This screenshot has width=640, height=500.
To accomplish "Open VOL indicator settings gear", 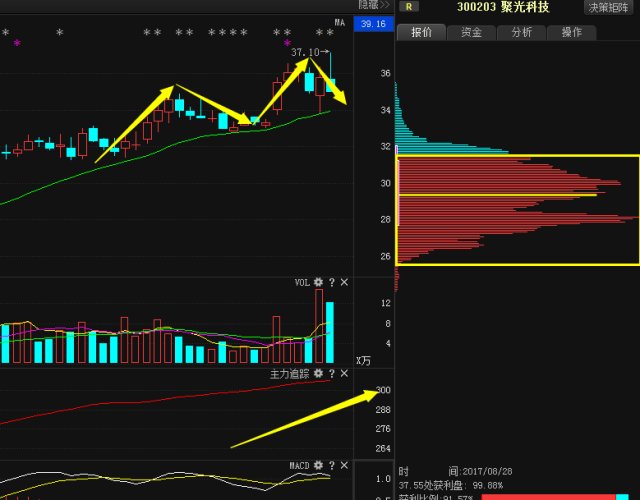I will coord(318,282).
